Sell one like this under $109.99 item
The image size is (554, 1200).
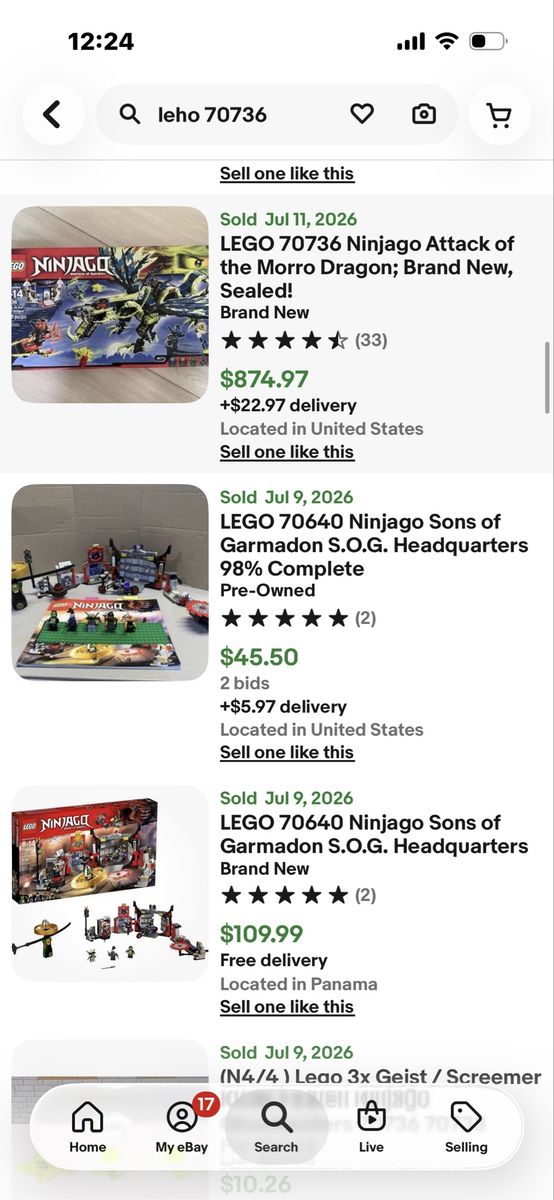pos(287,1006)
